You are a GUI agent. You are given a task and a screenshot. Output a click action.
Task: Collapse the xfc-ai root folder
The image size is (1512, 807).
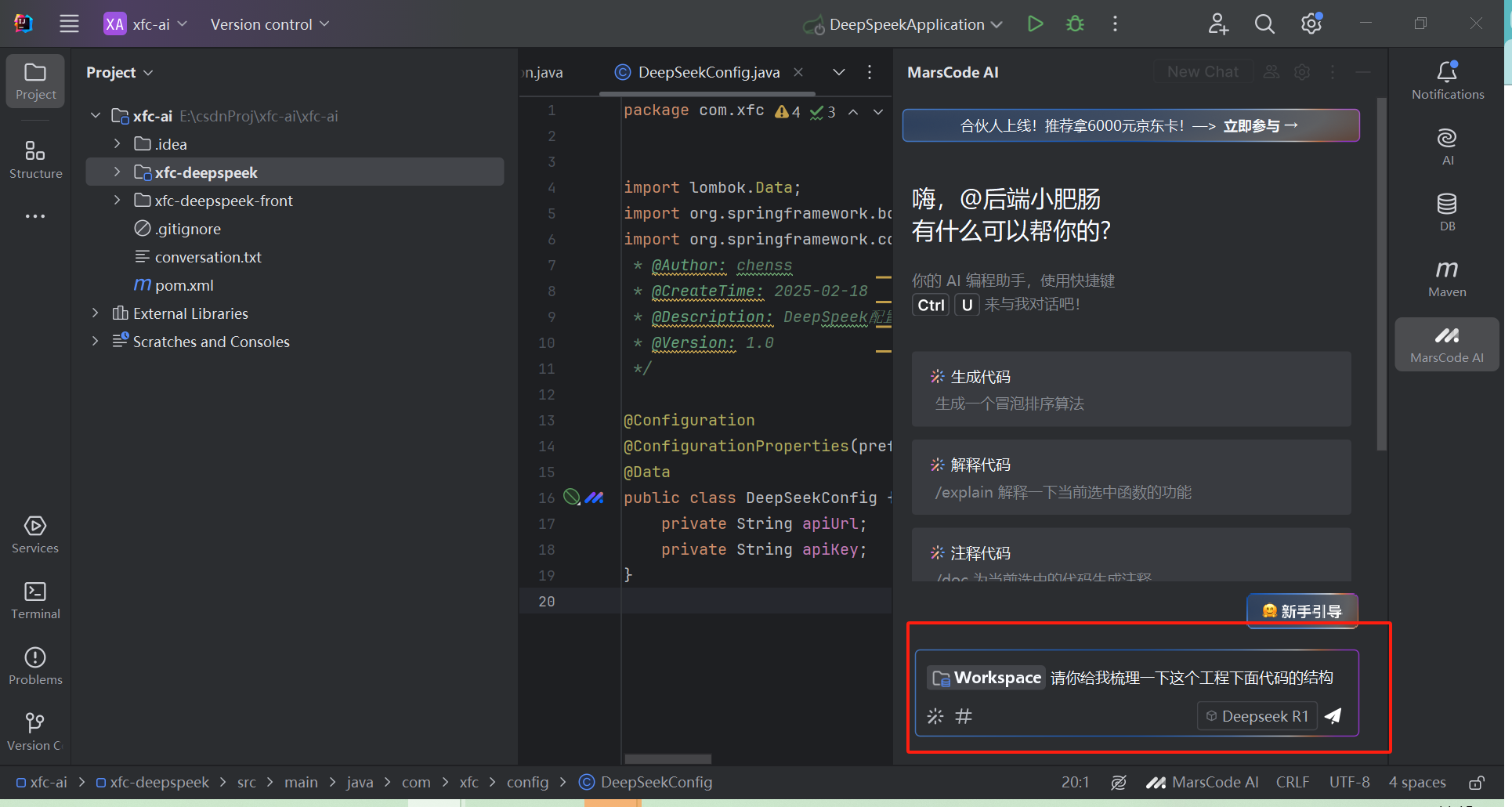pyautogui.click(x=95, y=115)
